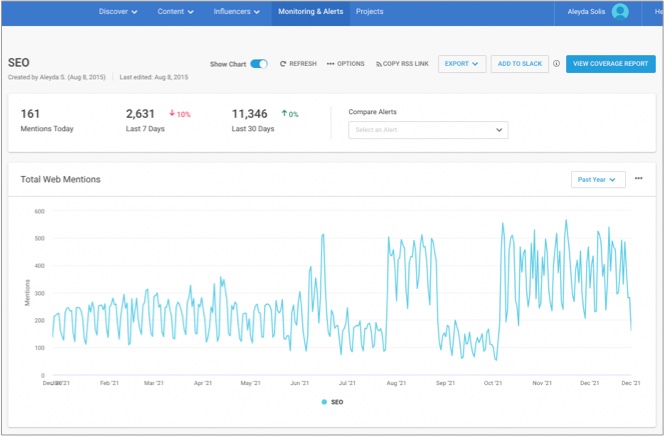Click the red 10% decrease indicator

[180, 114]
